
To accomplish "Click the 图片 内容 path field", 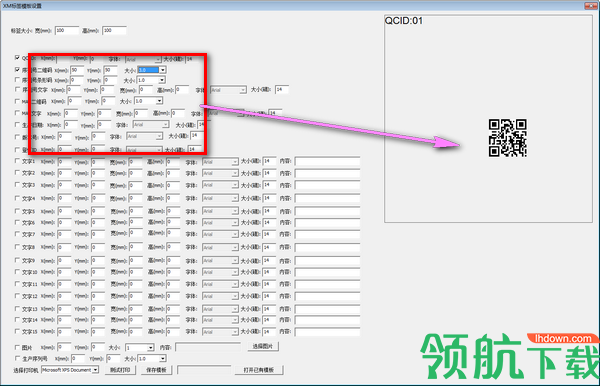I will [208, 347].
